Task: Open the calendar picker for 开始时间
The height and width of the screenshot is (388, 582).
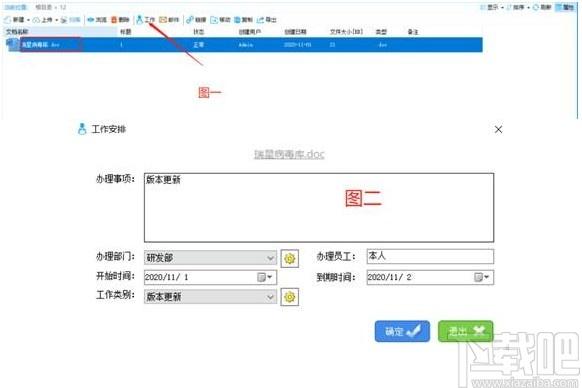Action: point(265,277)
